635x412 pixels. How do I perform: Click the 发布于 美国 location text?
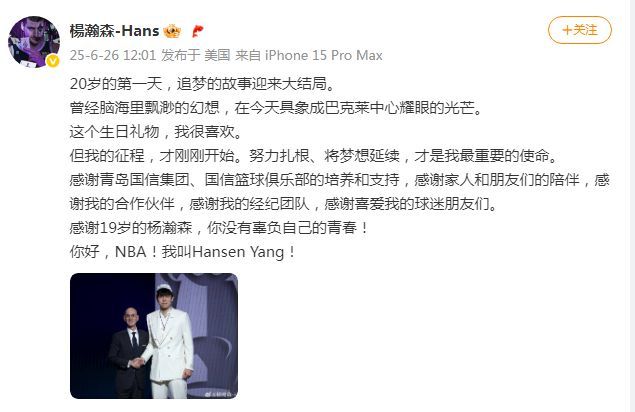[x=196, y=55]
